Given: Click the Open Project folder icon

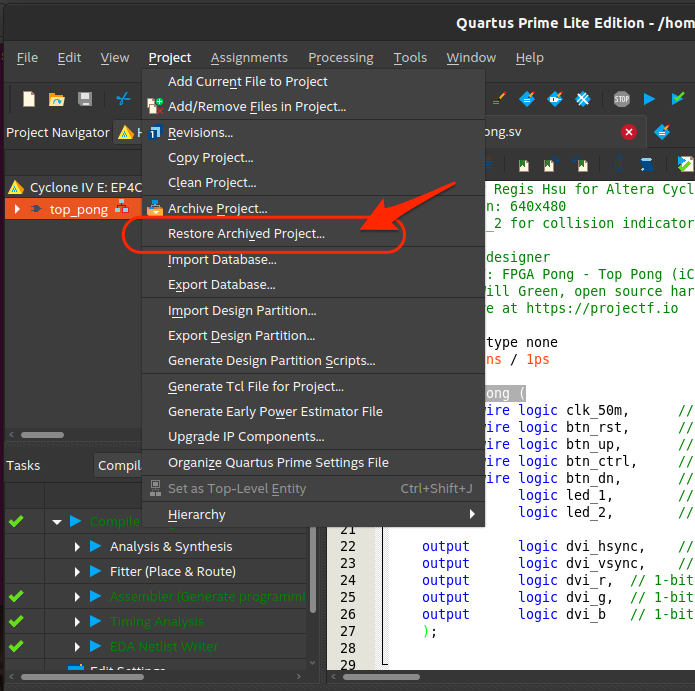Looking at the screenshot, I should 57,99.
